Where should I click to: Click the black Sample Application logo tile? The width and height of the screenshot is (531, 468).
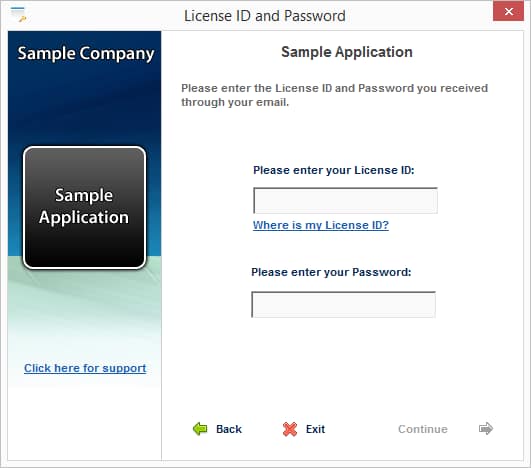(85, 208)
